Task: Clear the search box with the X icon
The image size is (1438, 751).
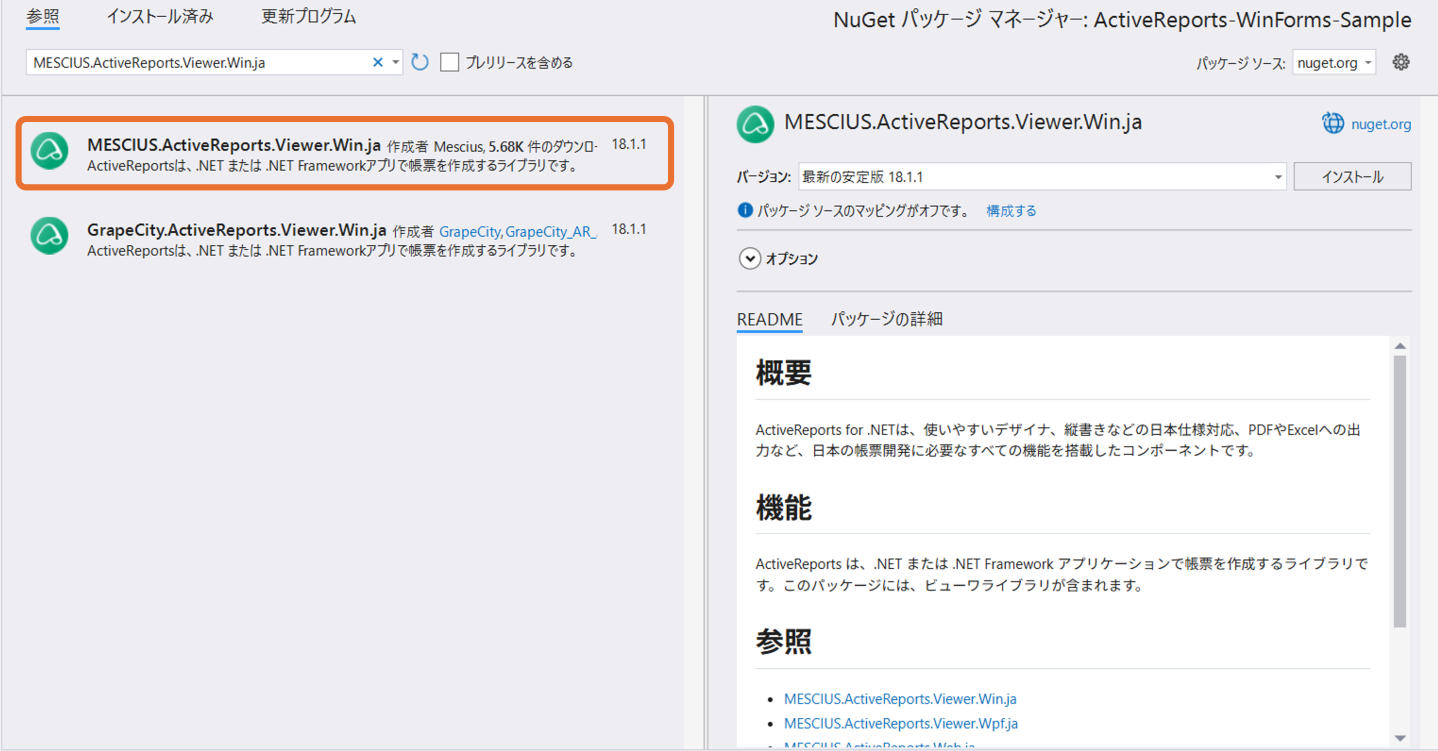Action: pyautogui.click(x=378, y=62)
